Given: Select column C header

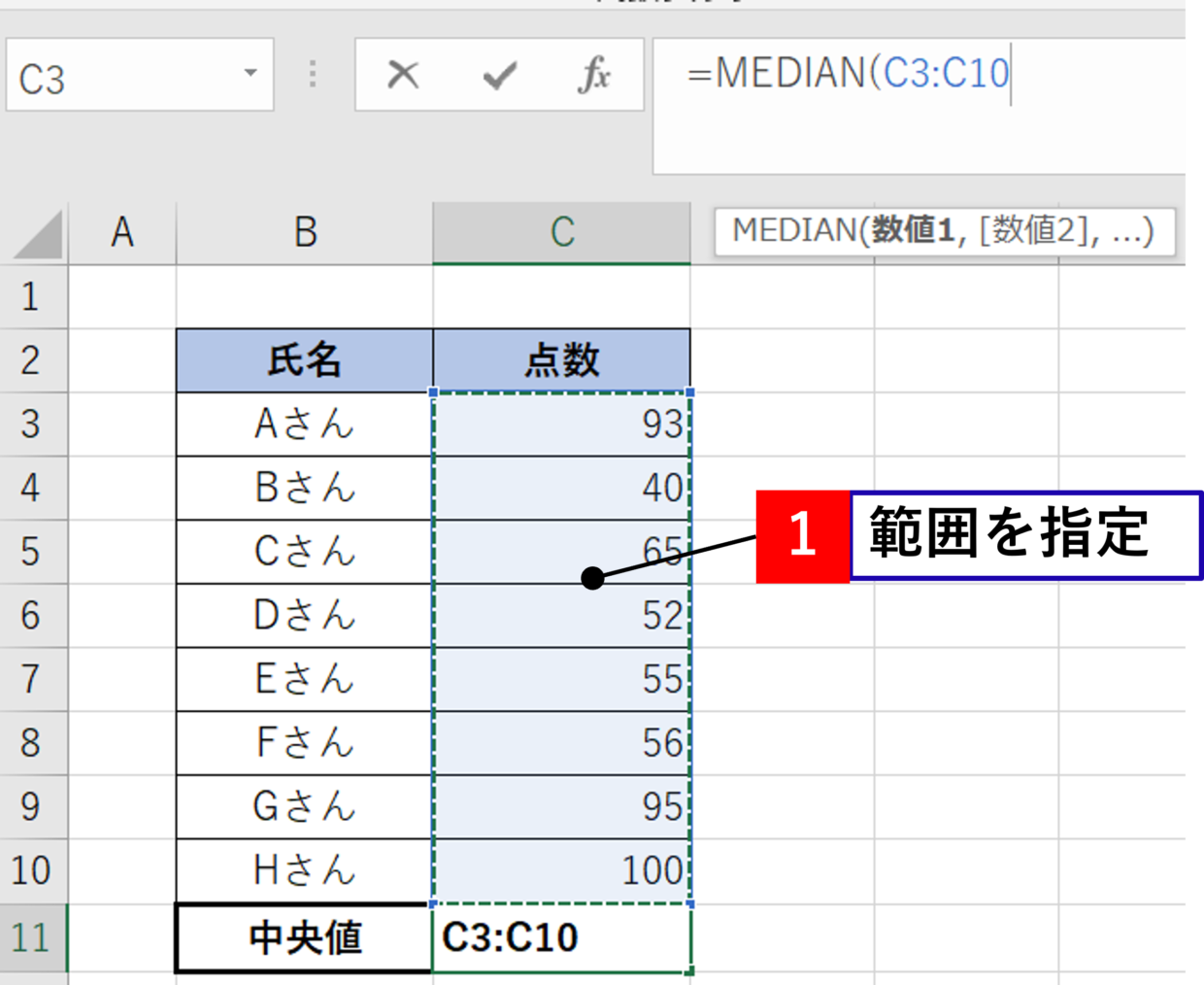Looking at the screenshot, I should (561, 233).
